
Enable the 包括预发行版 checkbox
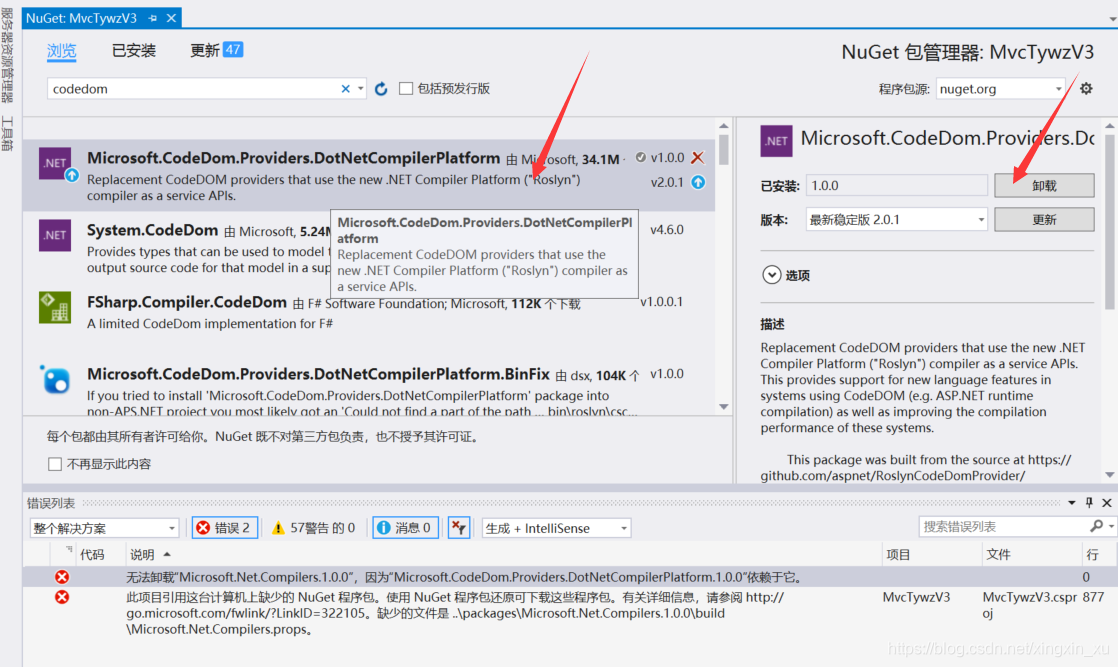[404, 88]
